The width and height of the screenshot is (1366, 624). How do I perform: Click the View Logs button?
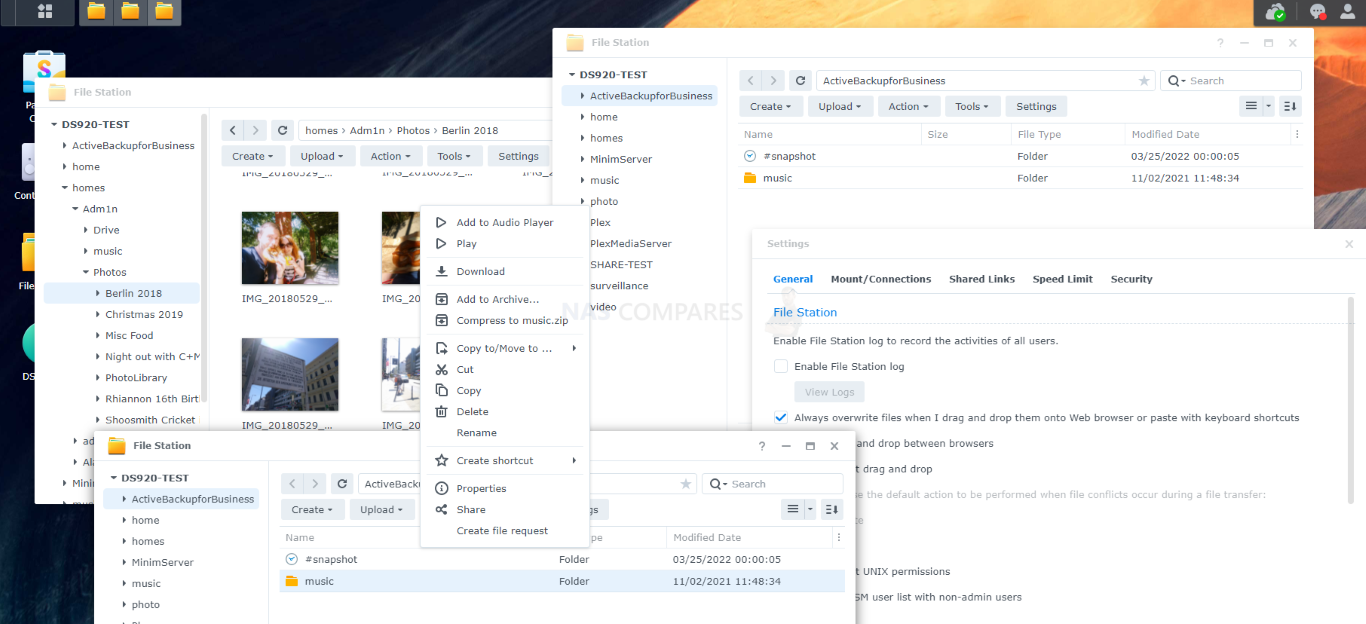(x=830, y=392)
